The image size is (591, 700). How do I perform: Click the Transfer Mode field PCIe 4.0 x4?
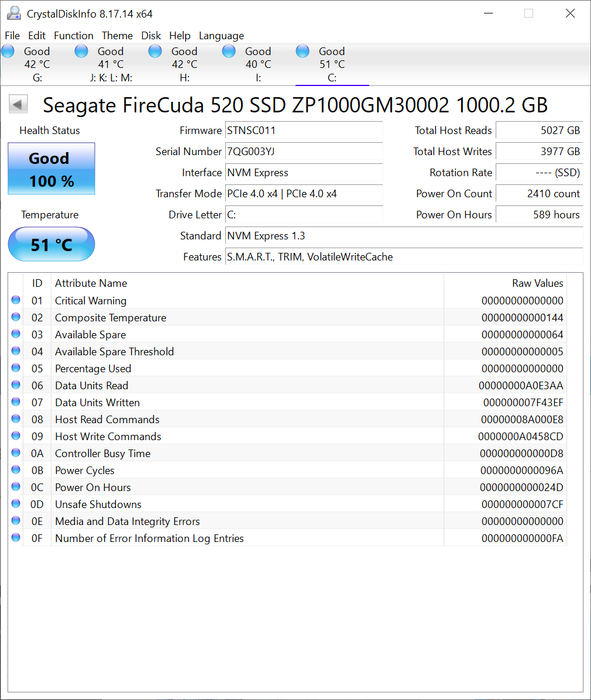[304, 194]
